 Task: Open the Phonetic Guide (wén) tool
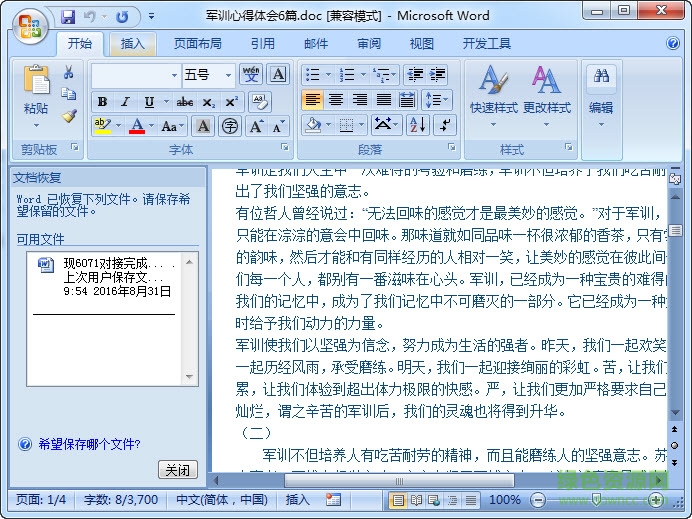[251, 74]
